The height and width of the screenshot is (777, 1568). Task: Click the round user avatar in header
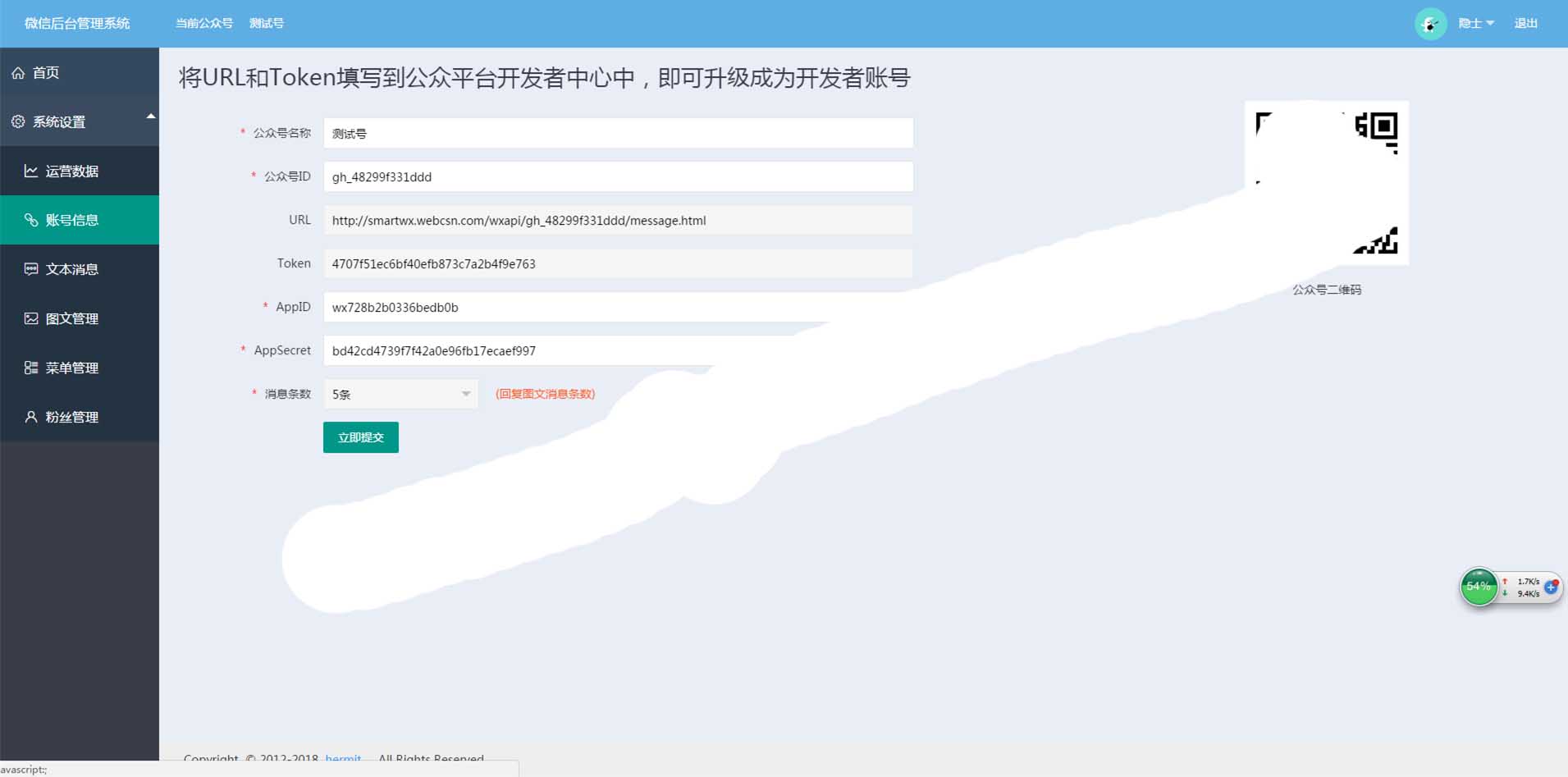point(1430,24)
